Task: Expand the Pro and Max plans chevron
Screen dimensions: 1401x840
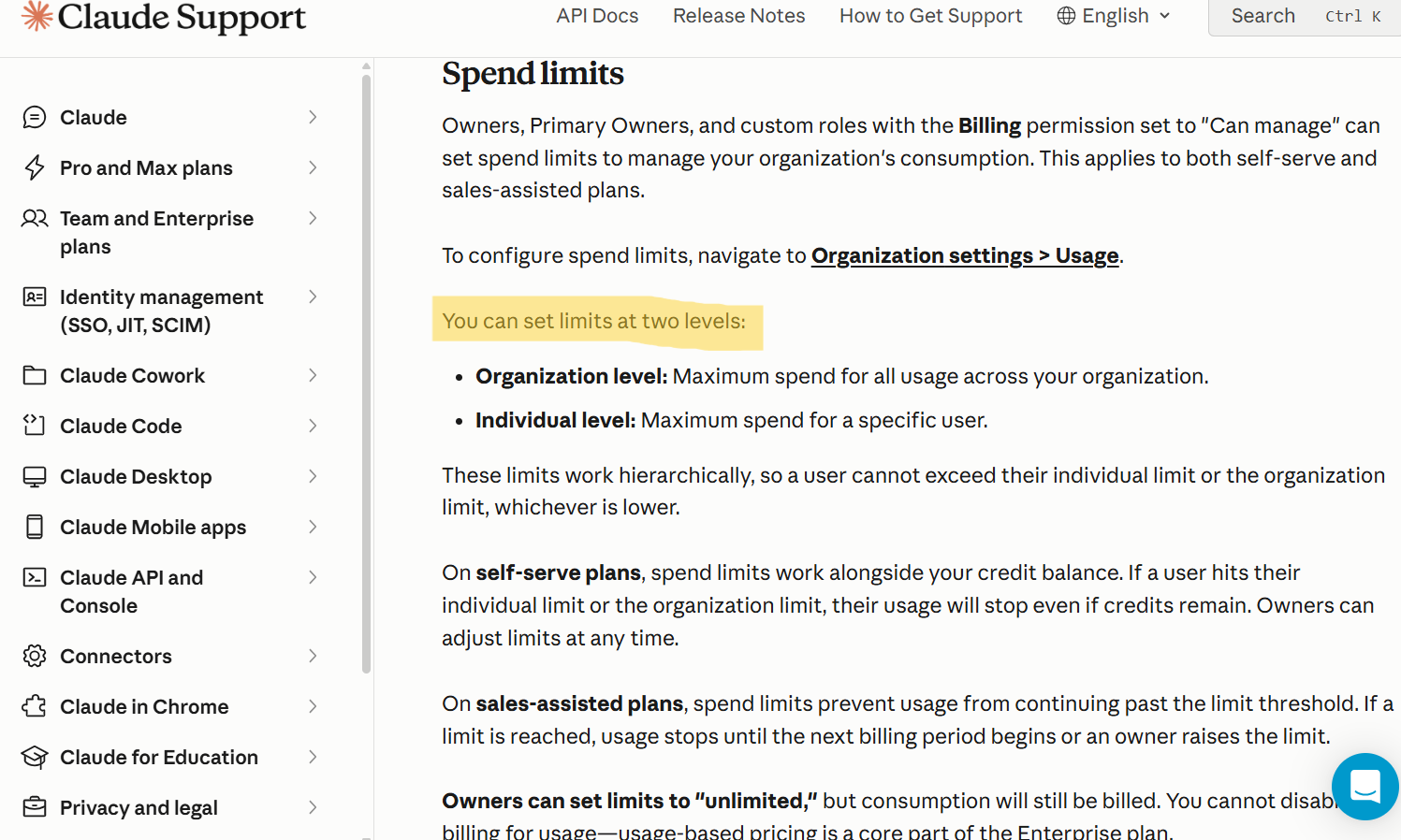Action: click(x=313, y=167)
